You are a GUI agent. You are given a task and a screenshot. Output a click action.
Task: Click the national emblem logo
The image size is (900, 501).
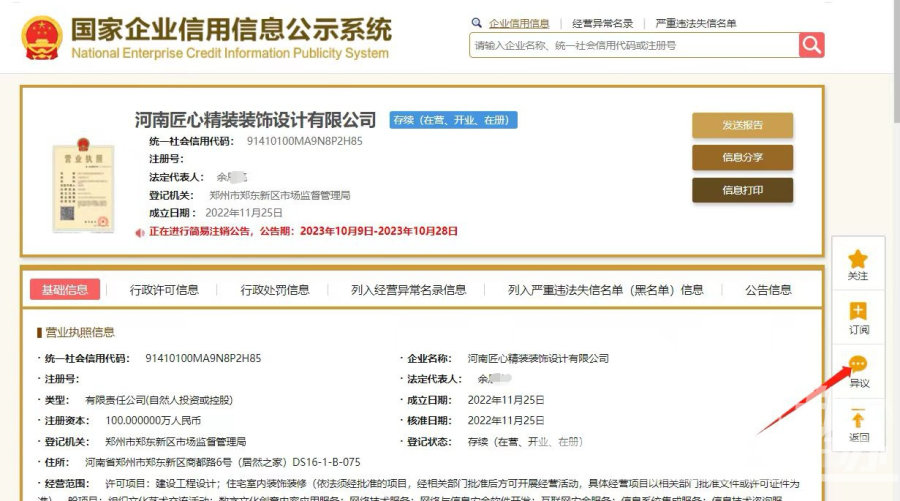pyautogui.click(x=41, y=37)
